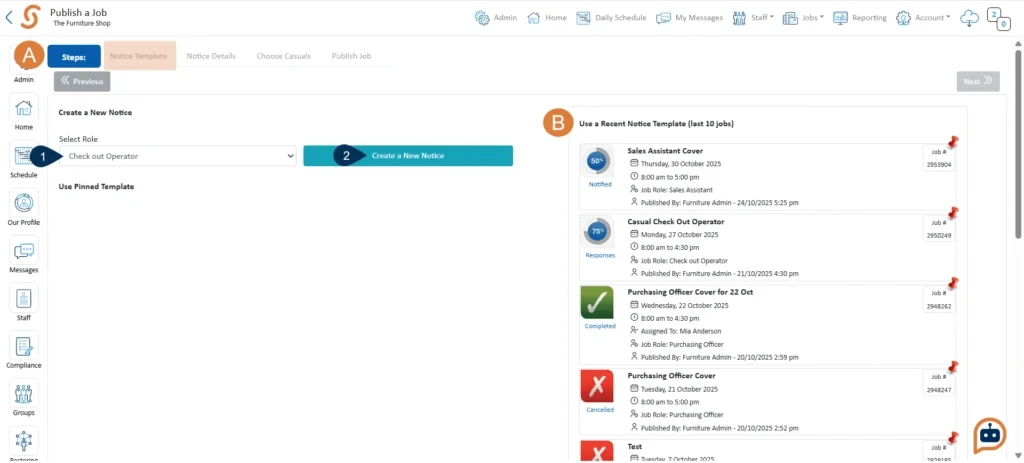Pin Purchasing Officer Cover for 22 Oct
Screen dimensions: 1024x463
pyautogui.click(x=953, y=283)
